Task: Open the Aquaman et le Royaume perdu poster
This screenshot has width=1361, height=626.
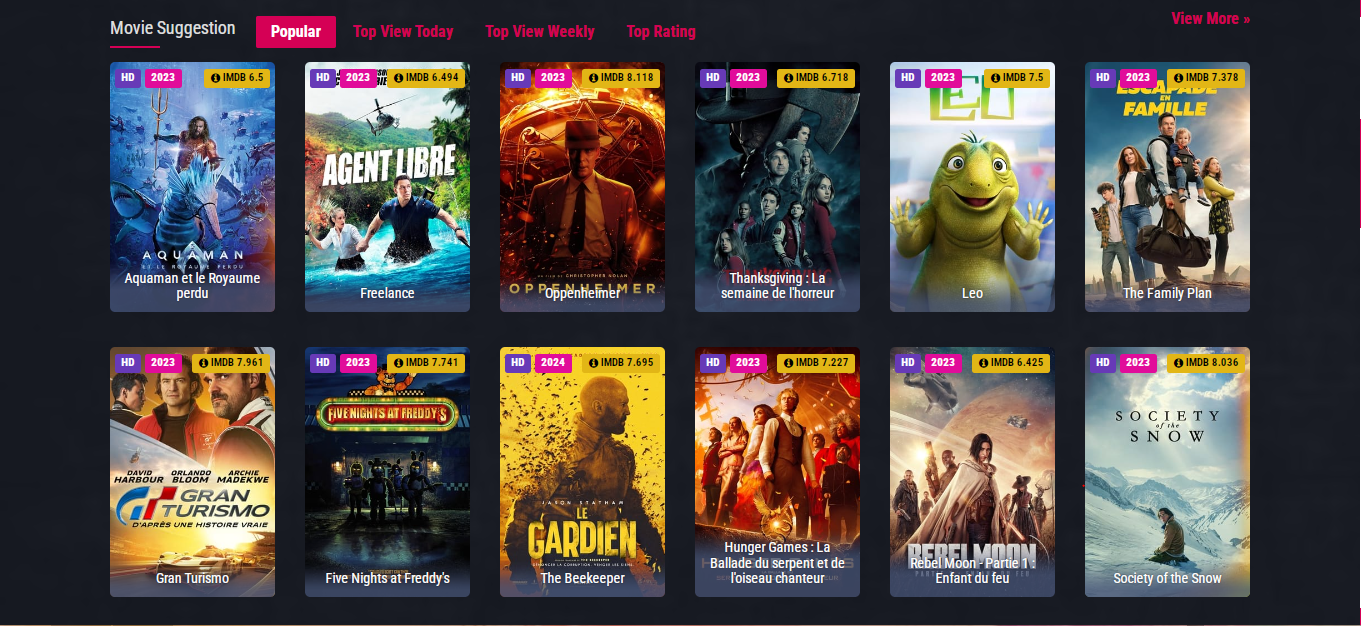Action: point(192,187)
